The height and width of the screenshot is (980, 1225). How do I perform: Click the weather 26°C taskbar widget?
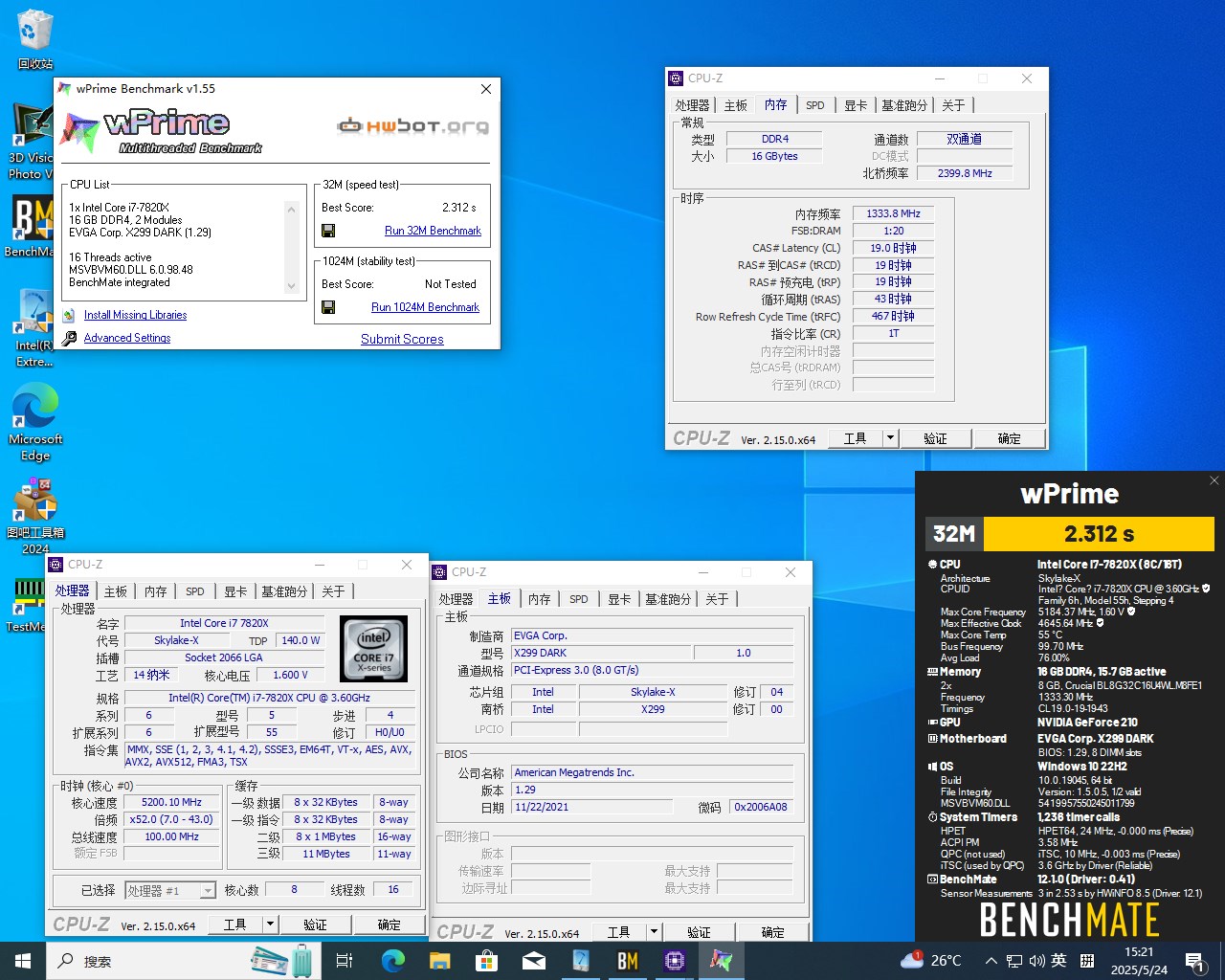(930, 961)
